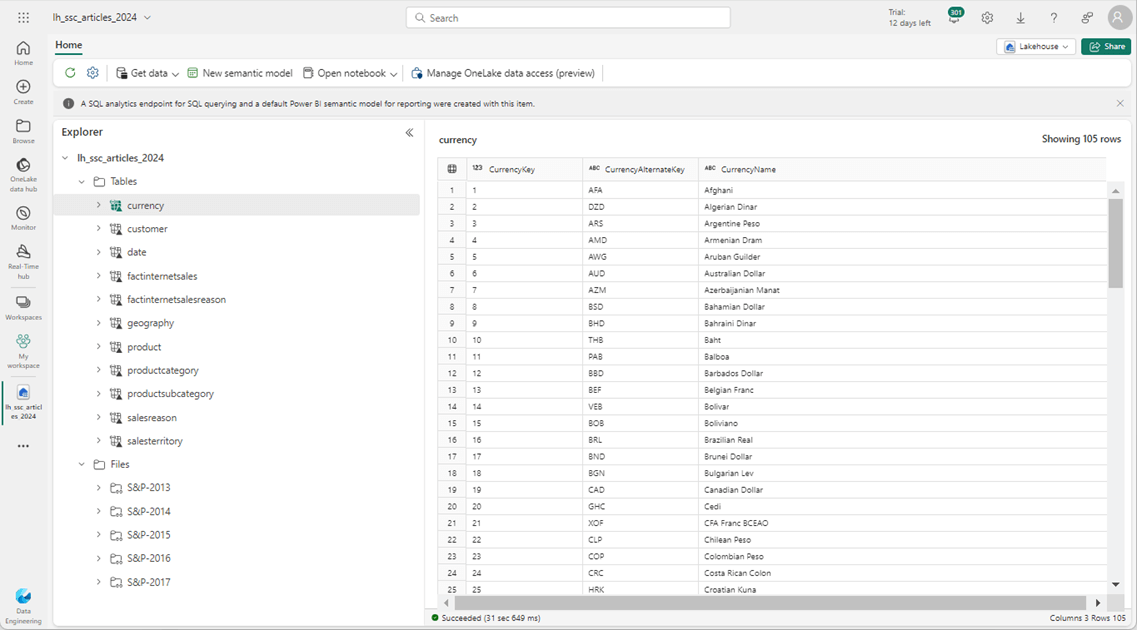Open the notifications bell icon
Viewport: 1137px width, 630px height.
click(x=954, y=18)
